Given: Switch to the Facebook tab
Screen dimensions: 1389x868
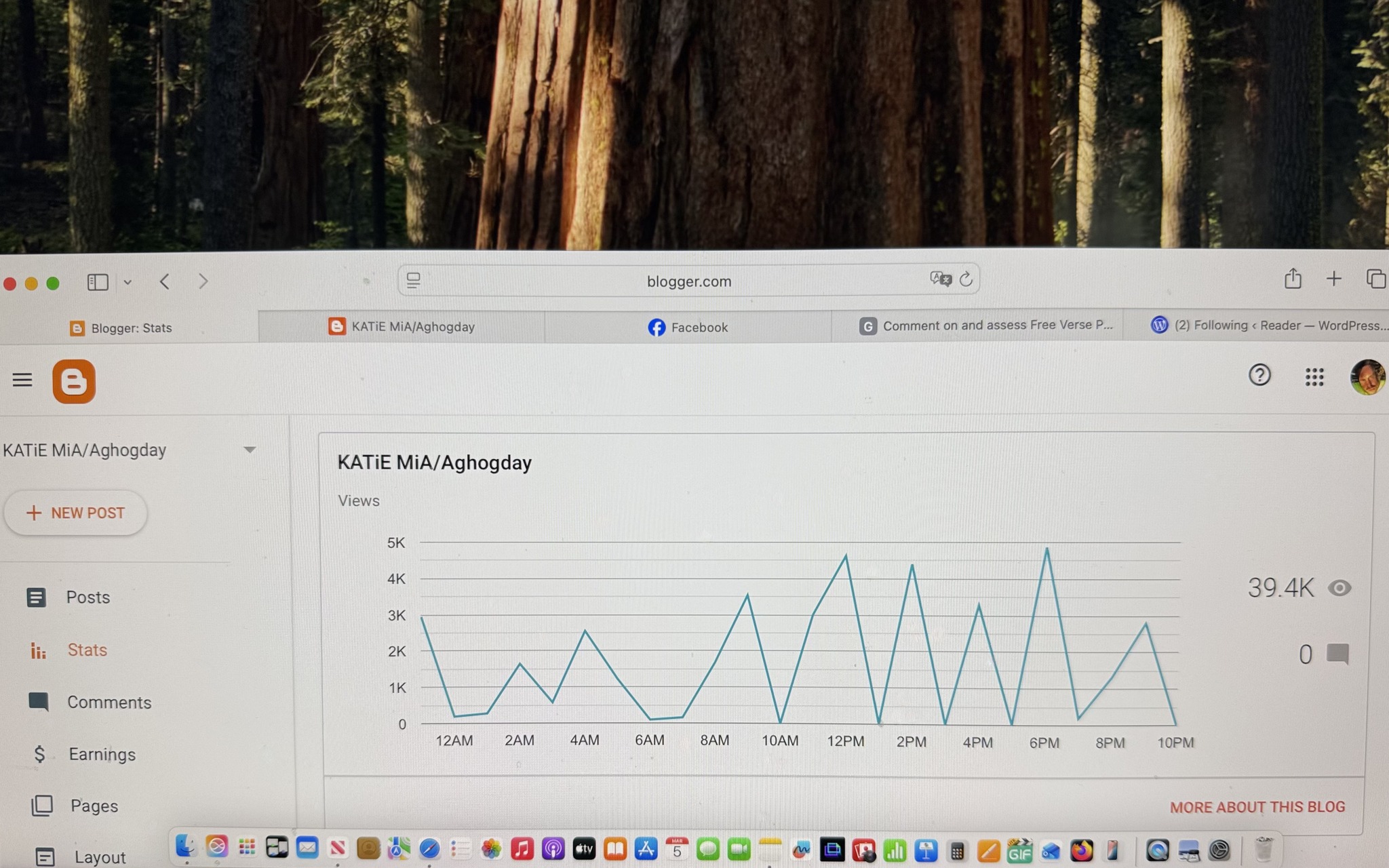Looking at the screenshot, I should (x=688, y=328).
